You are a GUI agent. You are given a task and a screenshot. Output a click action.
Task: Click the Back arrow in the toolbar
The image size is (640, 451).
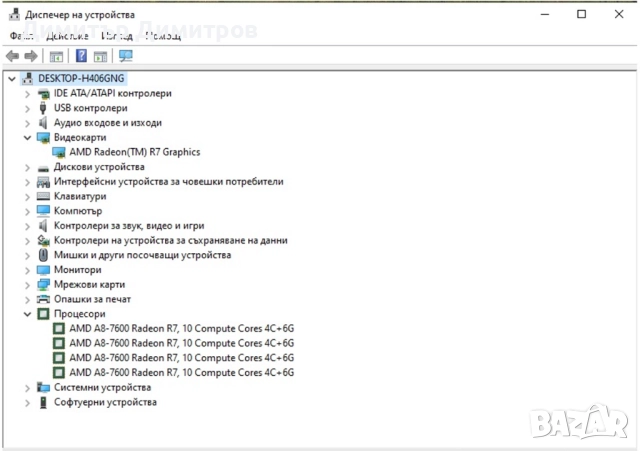tap(12, 56)
